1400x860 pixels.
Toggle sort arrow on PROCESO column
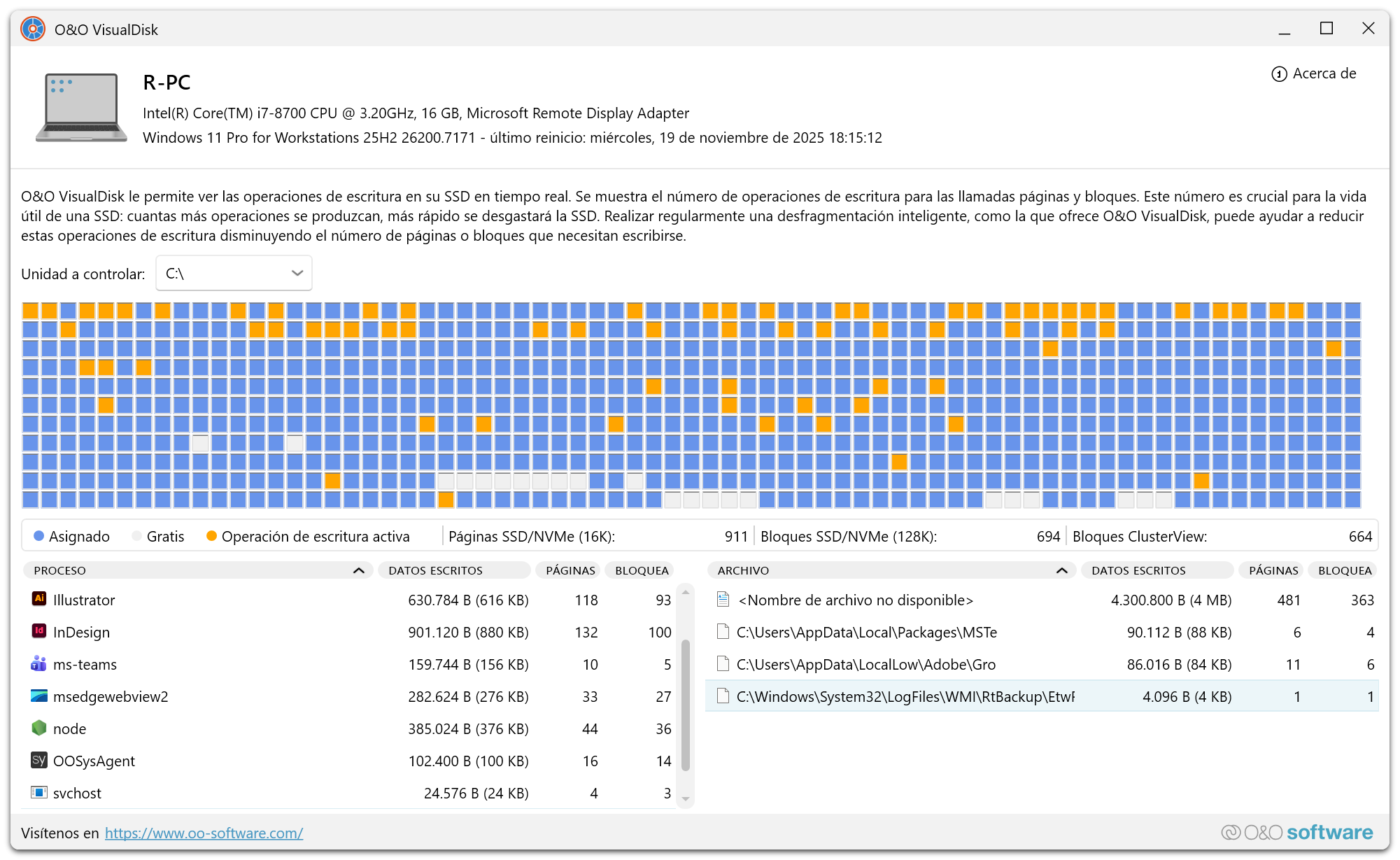359,570
